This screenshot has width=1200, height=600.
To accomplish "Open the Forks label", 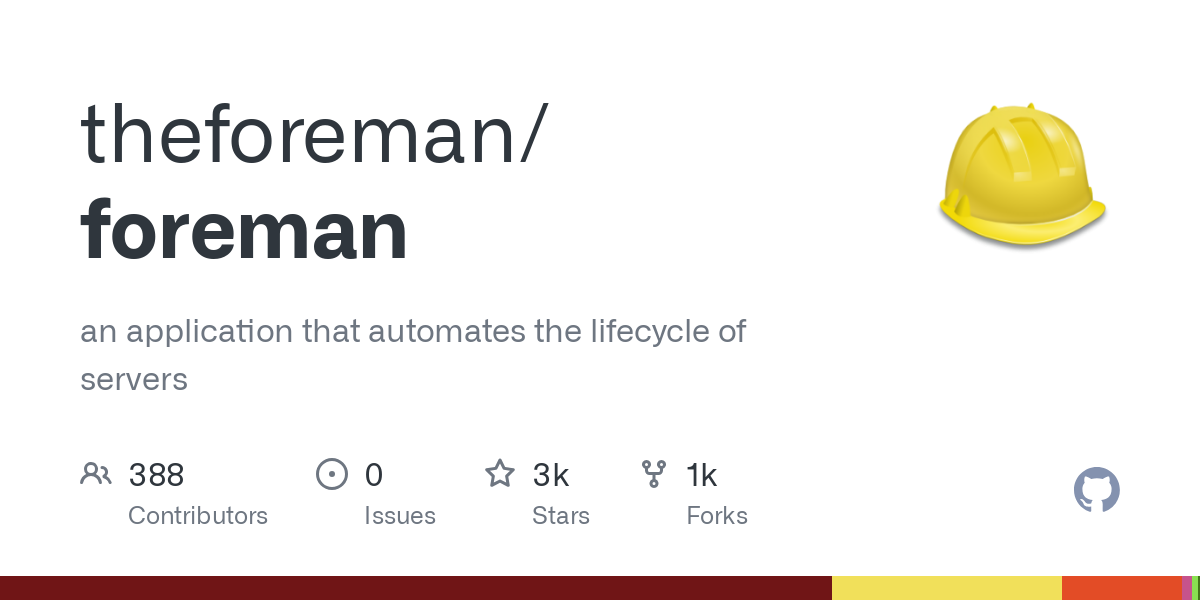I will [717, 516].
